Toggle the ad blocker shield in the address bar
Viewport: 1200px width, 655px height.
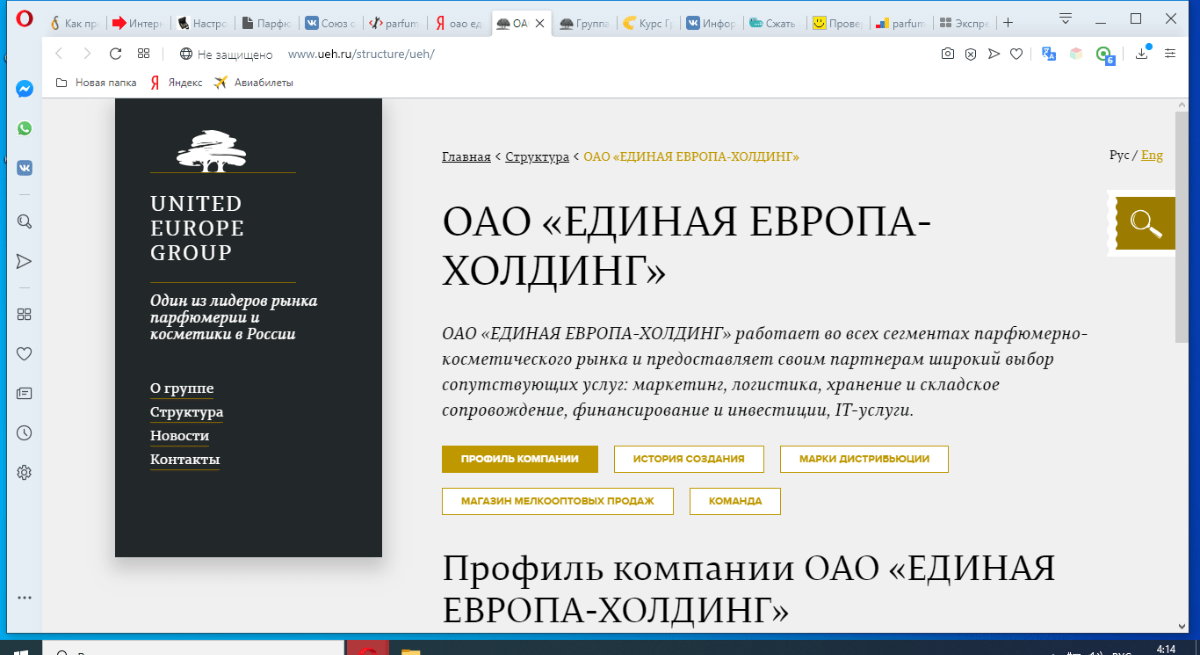(x=970, y=54)
